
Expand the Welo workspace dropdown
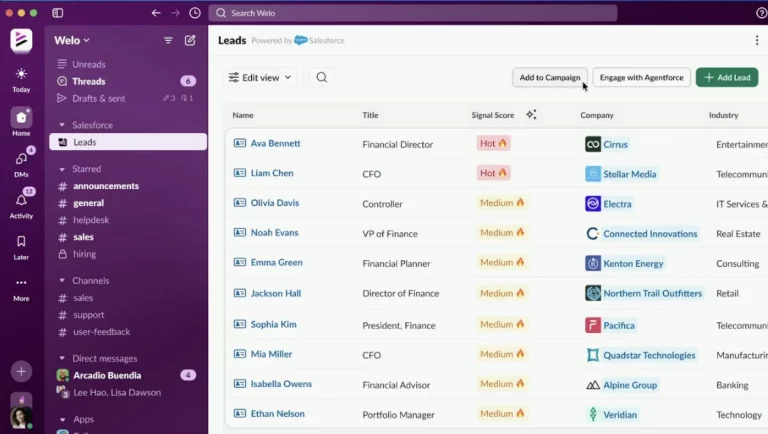click(x=72, y=40)
